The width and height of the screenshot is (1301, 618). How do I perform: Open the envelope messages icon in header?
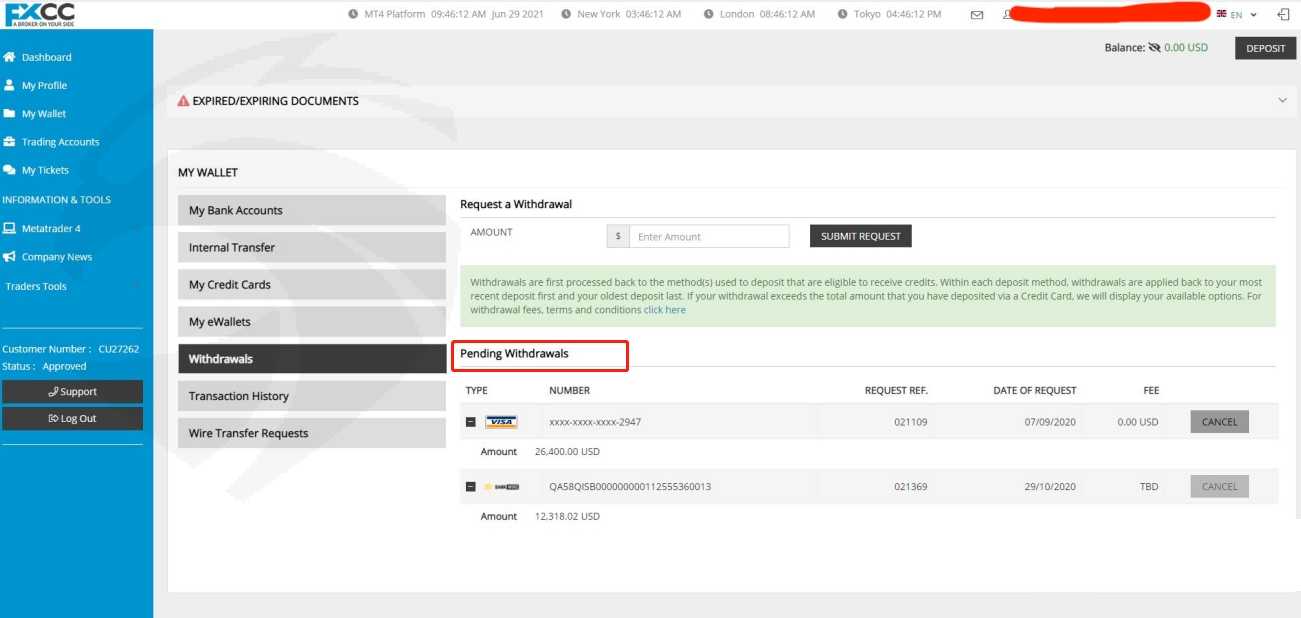point(977,15)
